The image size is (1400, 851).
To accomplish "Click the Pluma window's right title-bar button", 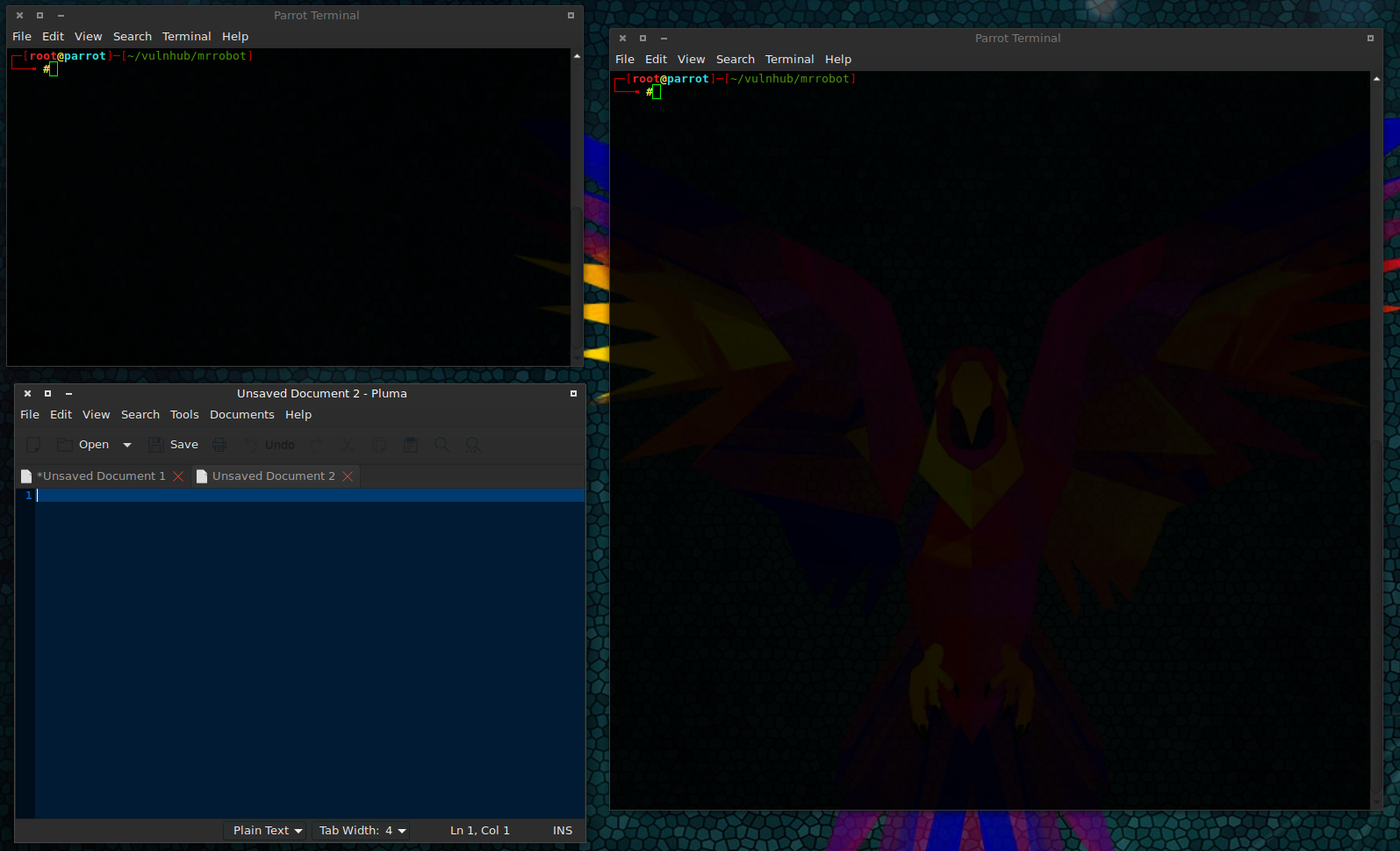I will tap(573, 393).
